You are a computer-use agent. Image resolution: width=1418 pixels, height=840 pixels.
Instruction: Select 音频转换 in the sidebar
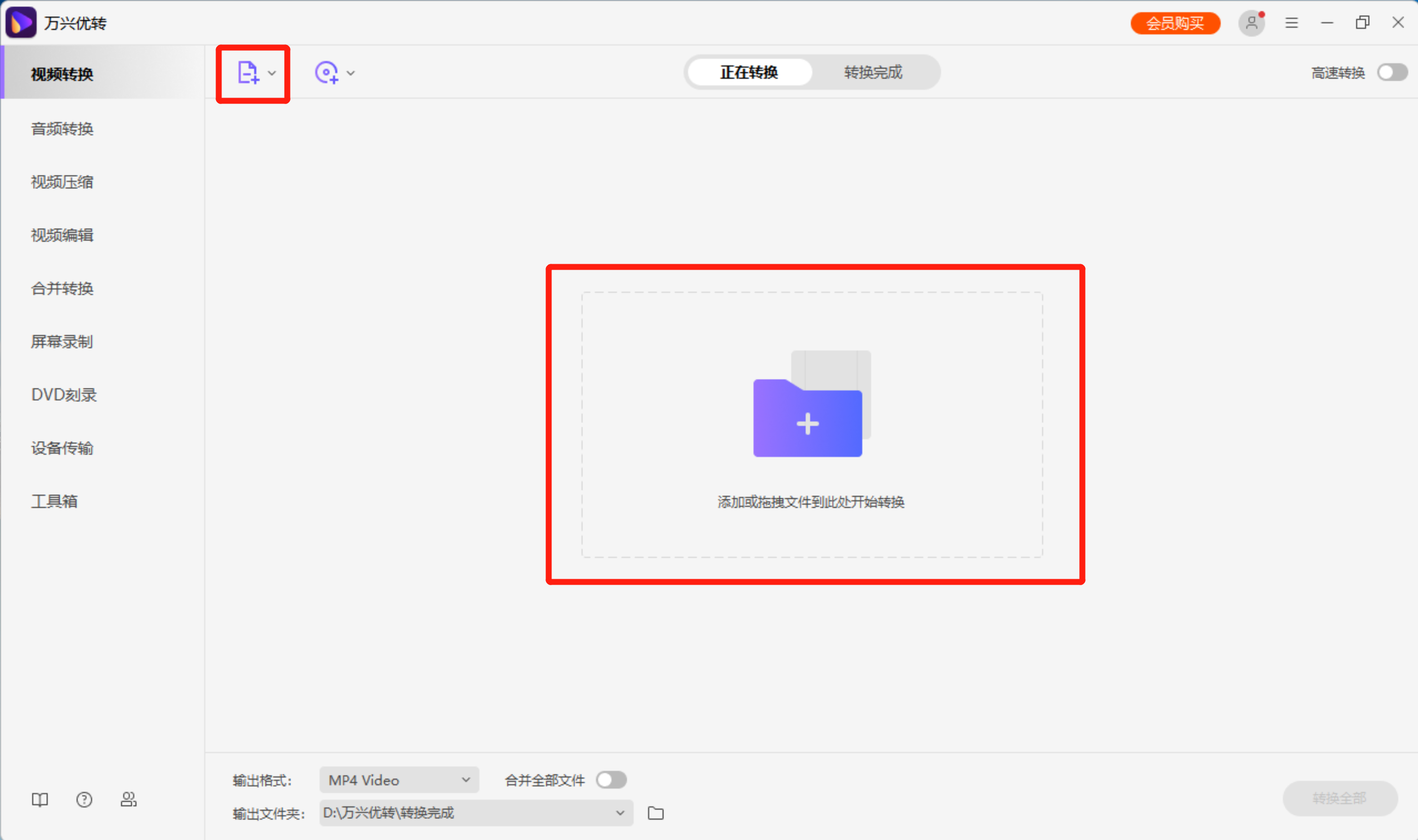[62, 129]
